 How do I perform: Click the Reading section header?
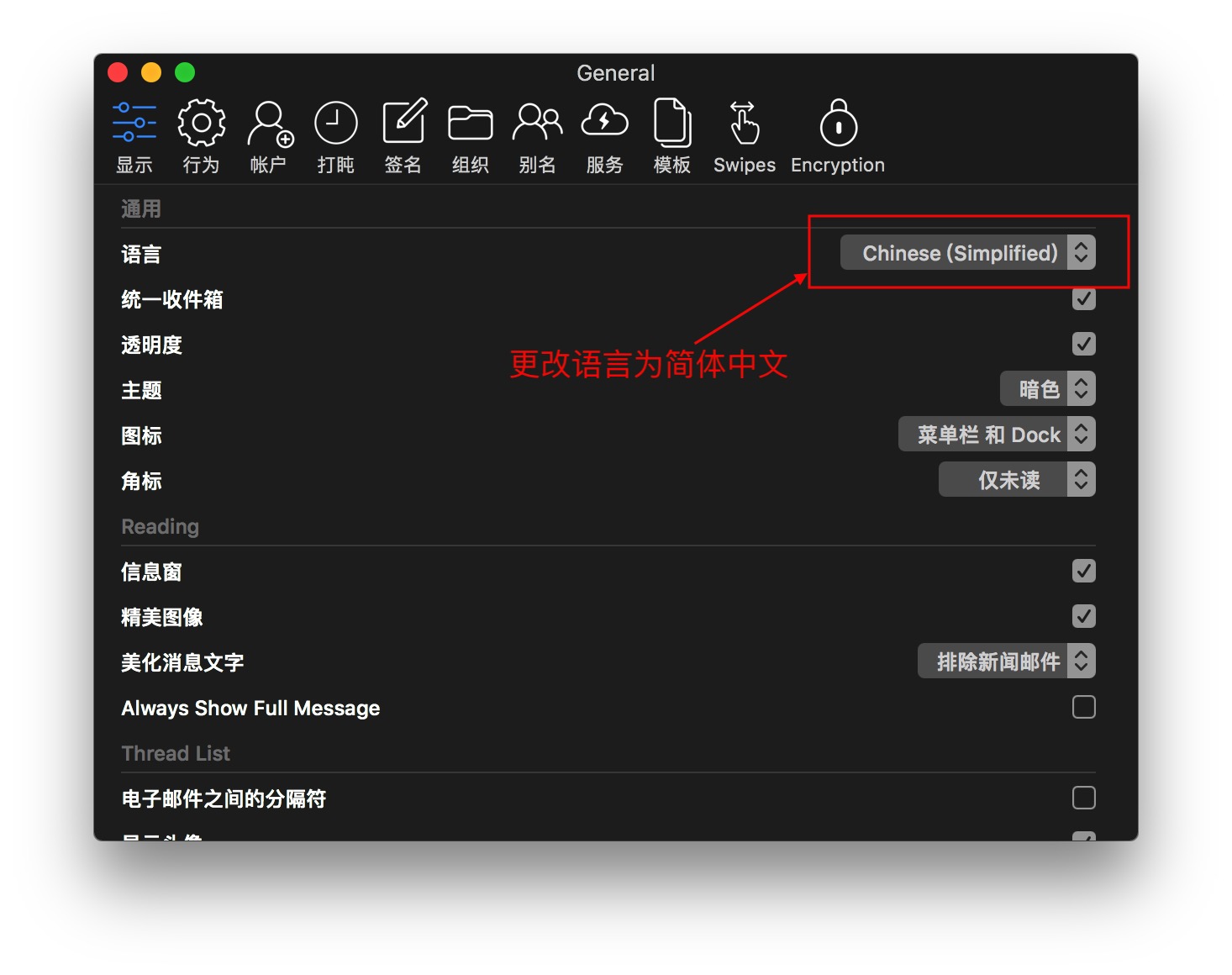tap(161, 526)
